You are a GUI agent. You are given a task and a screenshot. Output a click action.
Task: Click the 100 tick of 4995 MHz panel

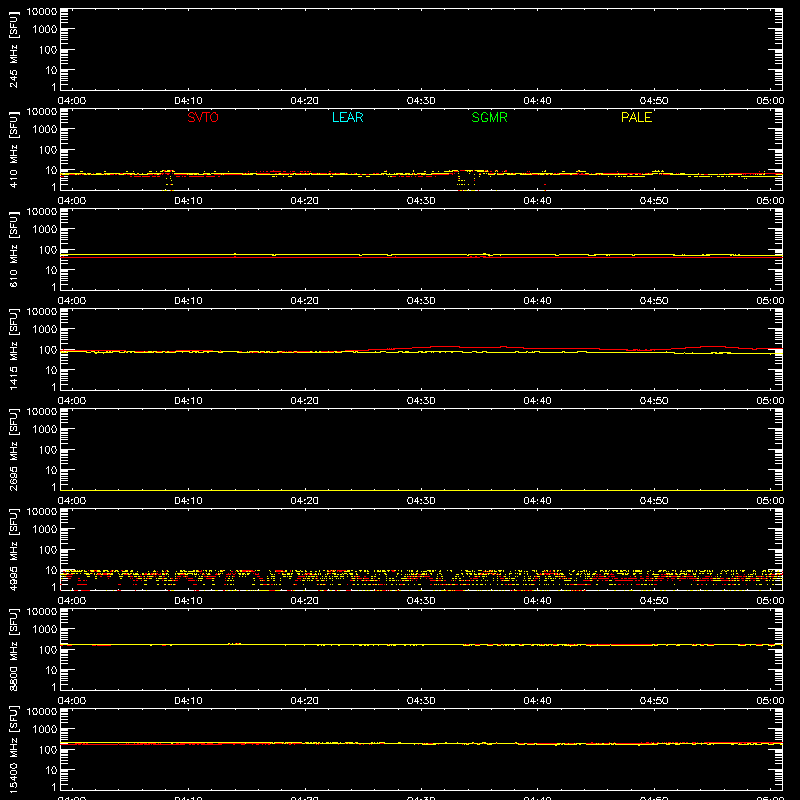48,550
